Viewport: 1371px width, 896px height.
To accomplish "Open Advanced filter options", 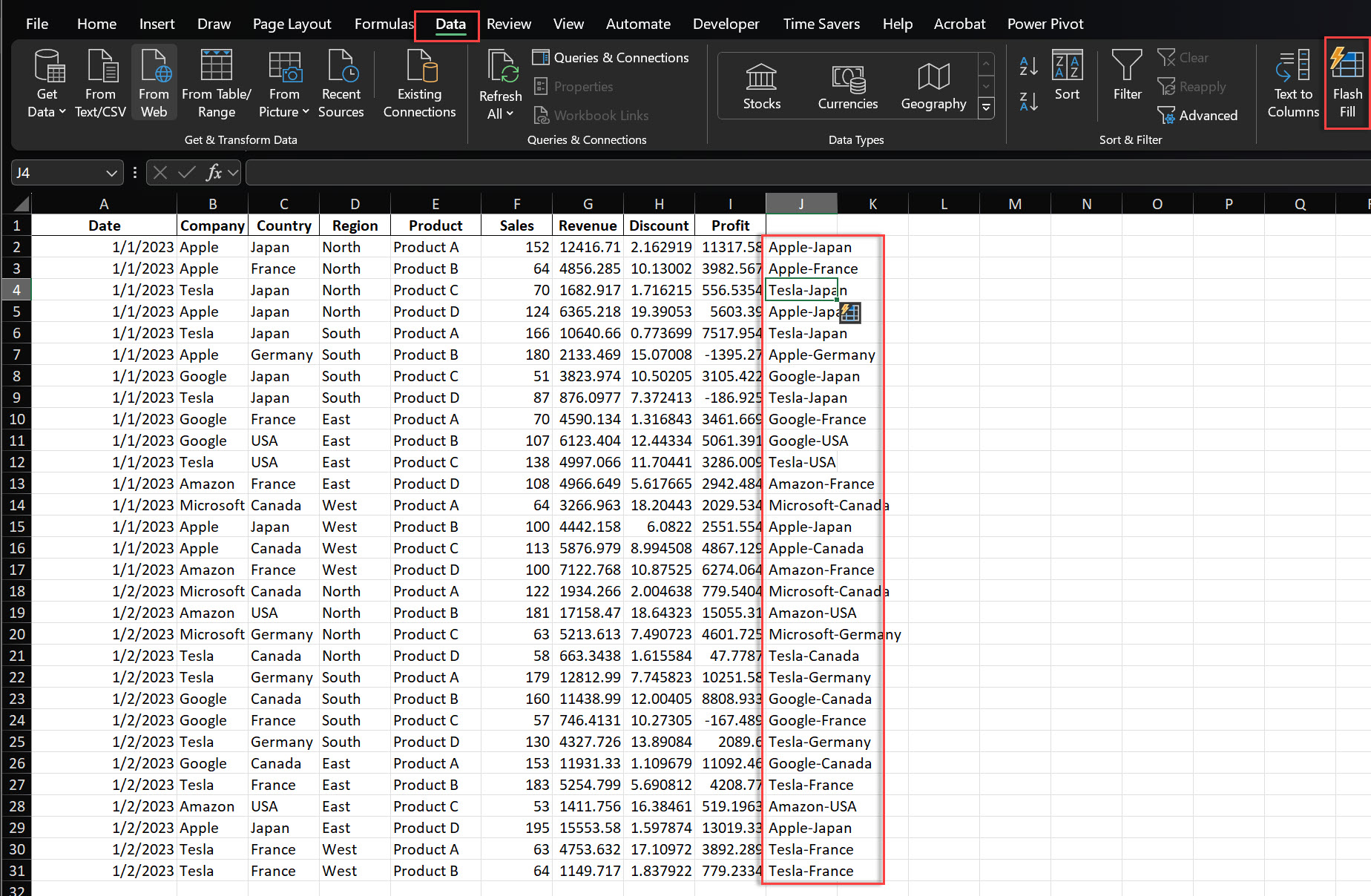I will 1197,115.
